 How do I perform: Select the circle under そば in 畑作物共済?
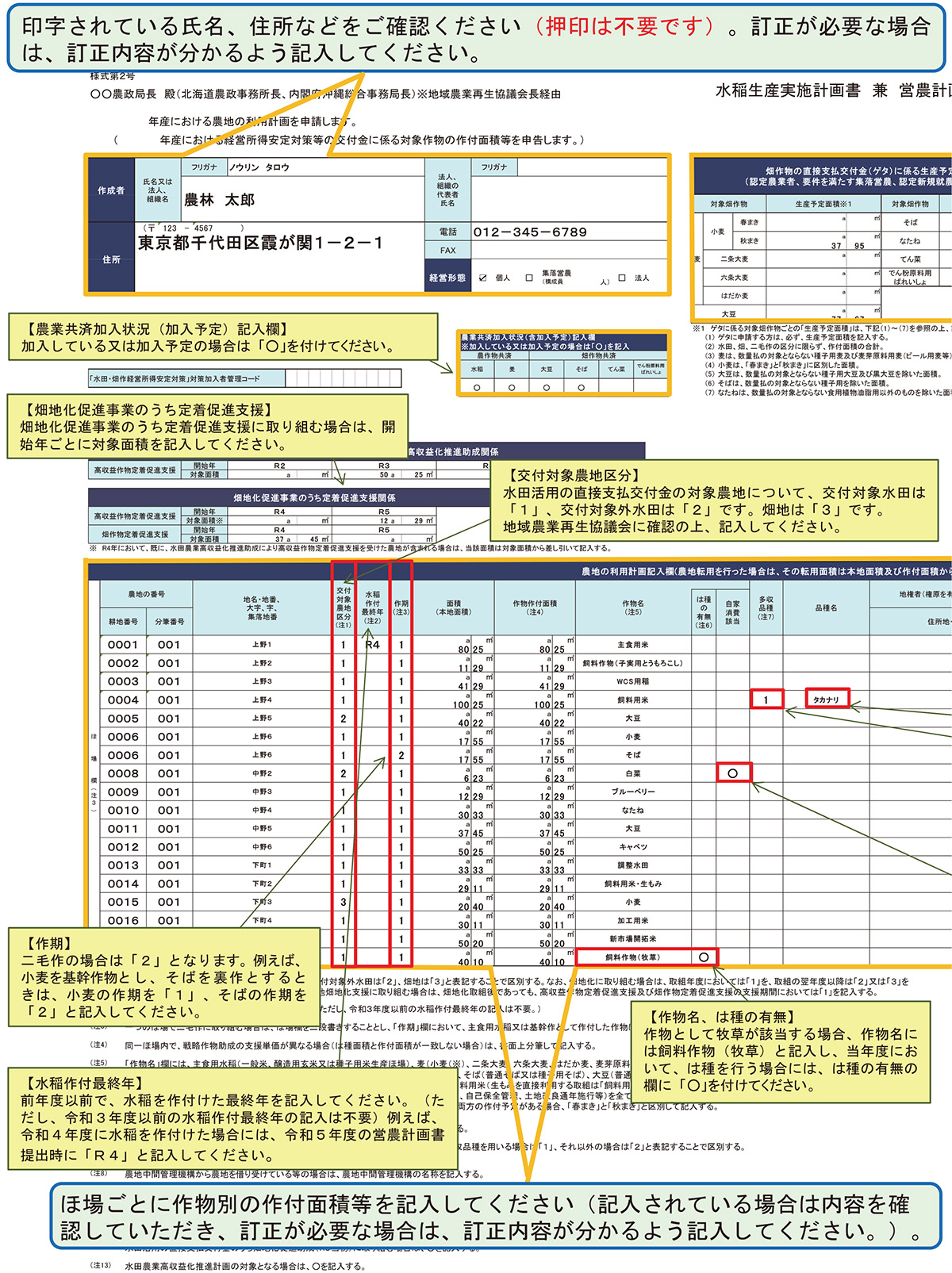[582, 387]
